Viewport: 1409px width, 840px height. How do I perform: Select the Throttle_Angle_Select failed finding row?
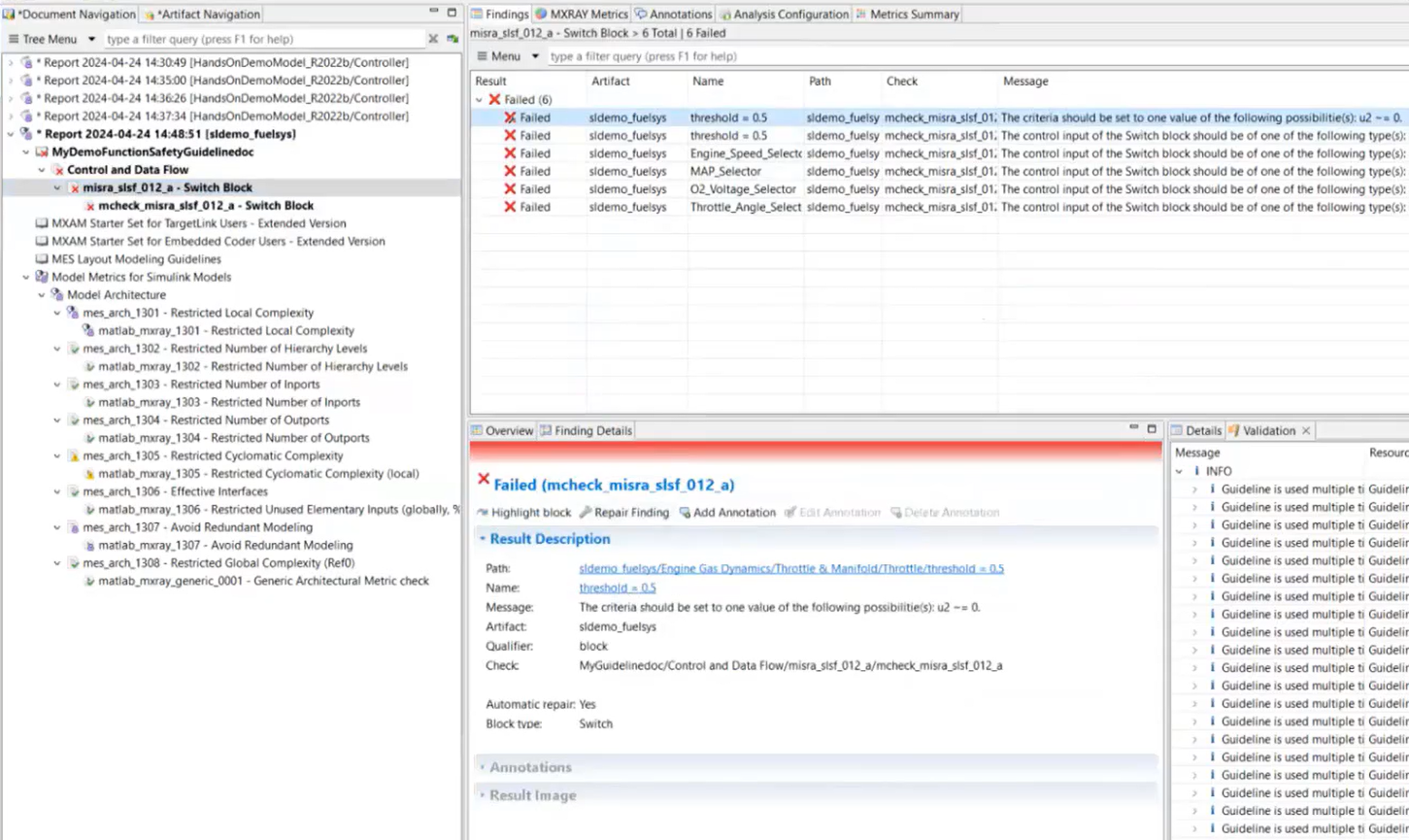940,207
